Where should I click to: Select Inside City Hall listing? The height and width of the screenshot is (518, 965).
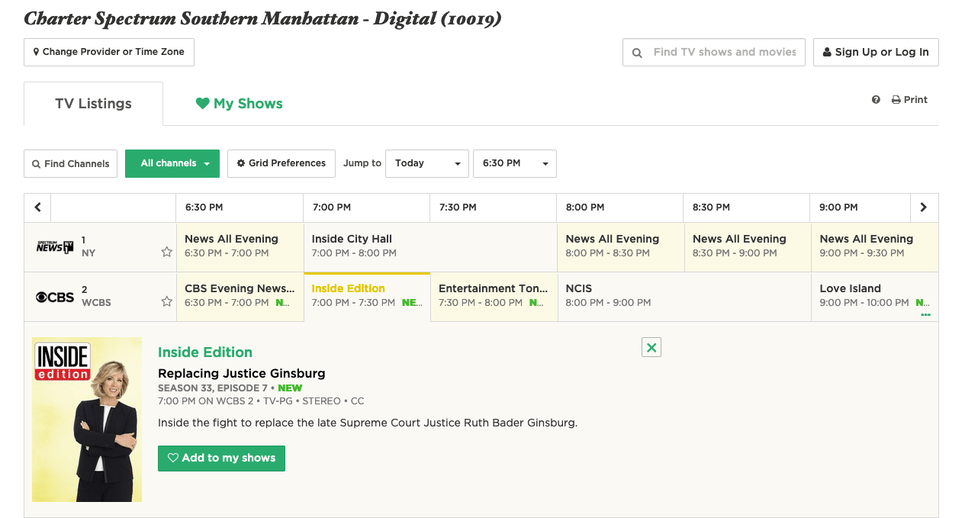[431, 247]
